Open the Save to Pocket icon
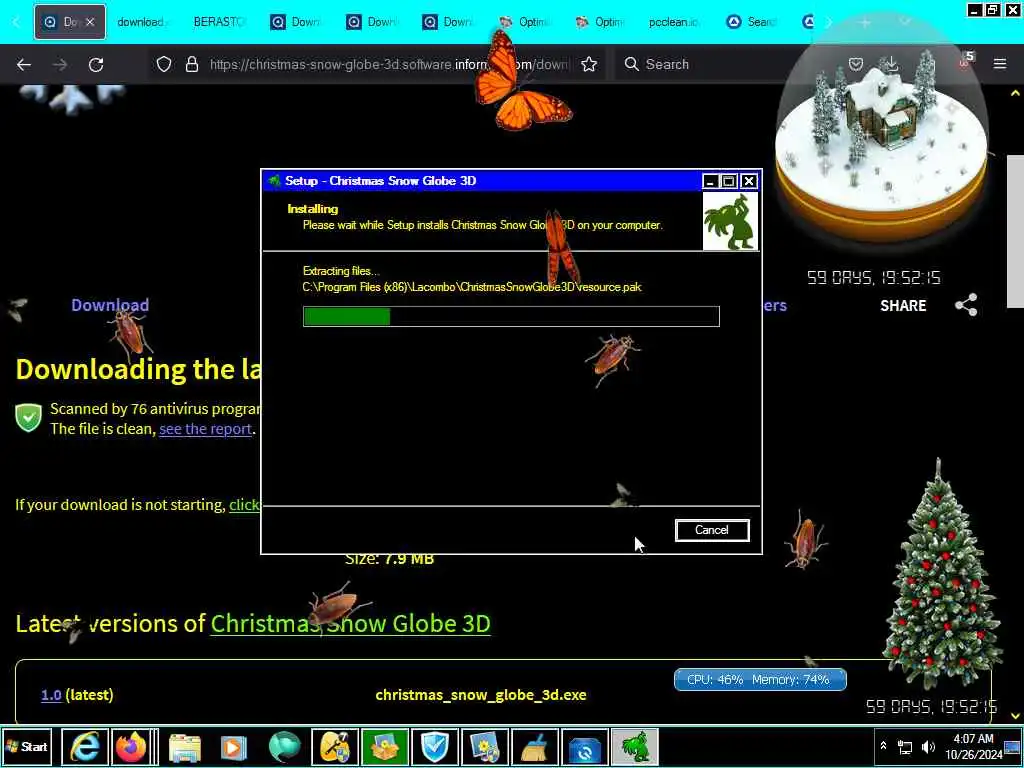The width and height of the screenshot is (1024, 768). click(x=856, y=64)
